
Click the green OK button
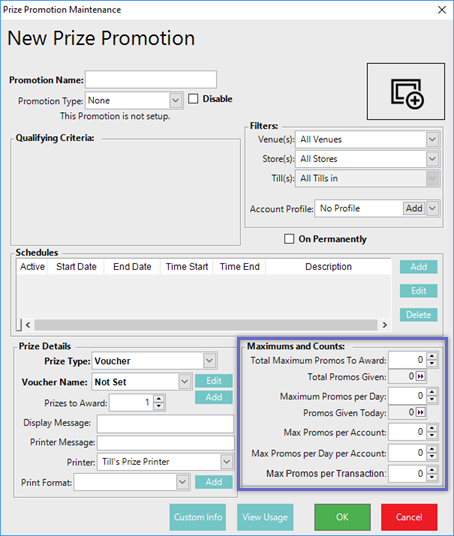click(x=342, y=517)
